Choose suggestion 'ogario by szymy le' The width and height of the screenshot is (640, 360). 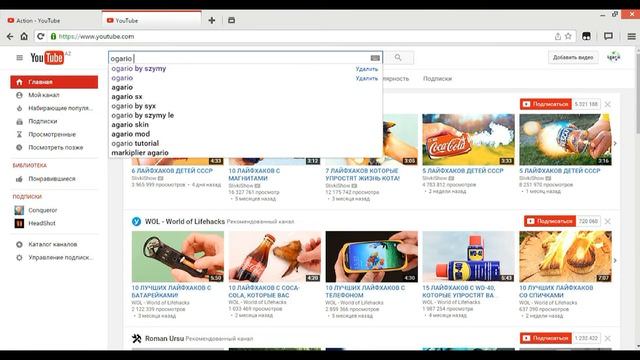pyautogui.click(x=143, y=116)
